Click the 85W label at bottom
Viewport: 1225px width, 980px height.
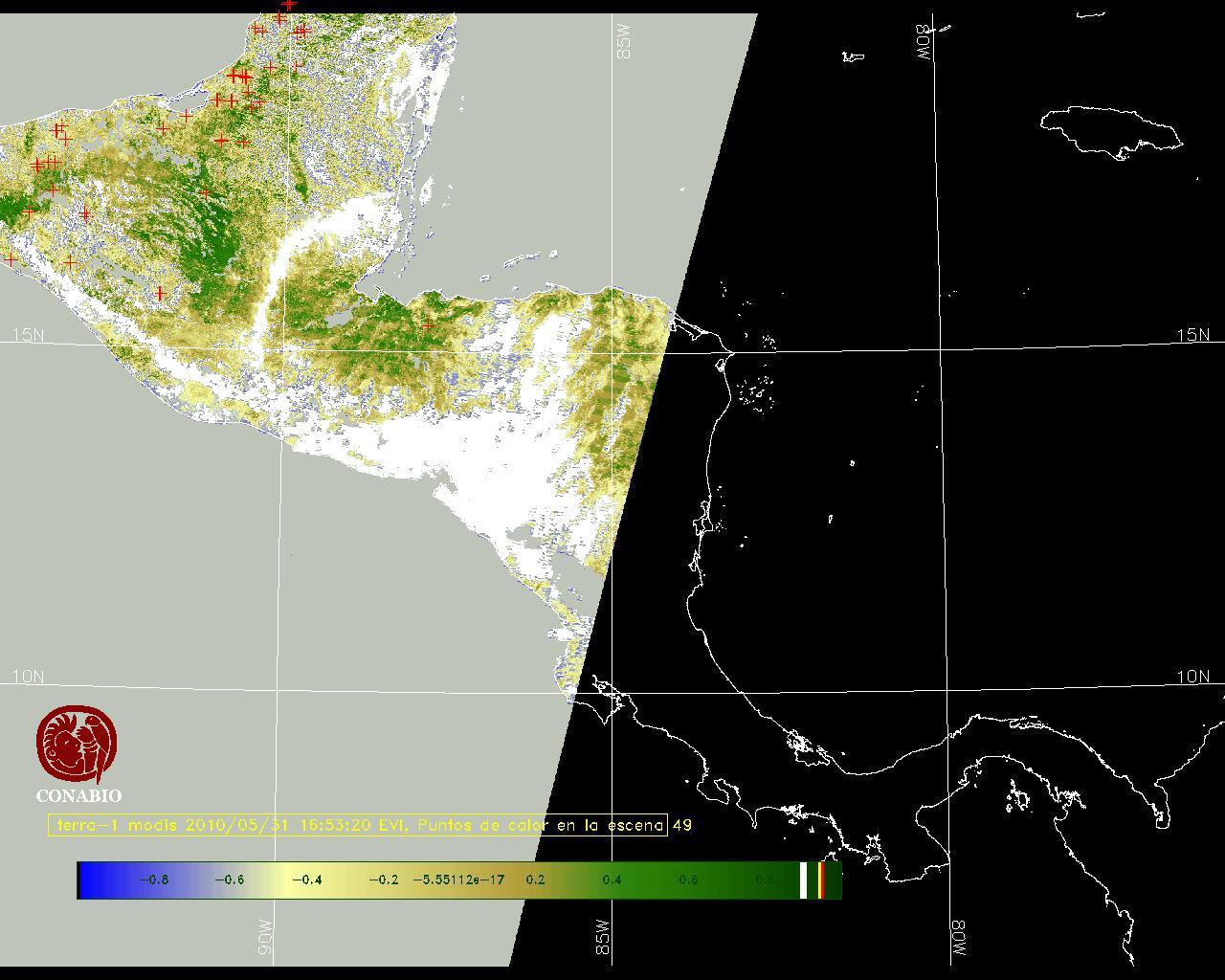click(x=602, y=937)
